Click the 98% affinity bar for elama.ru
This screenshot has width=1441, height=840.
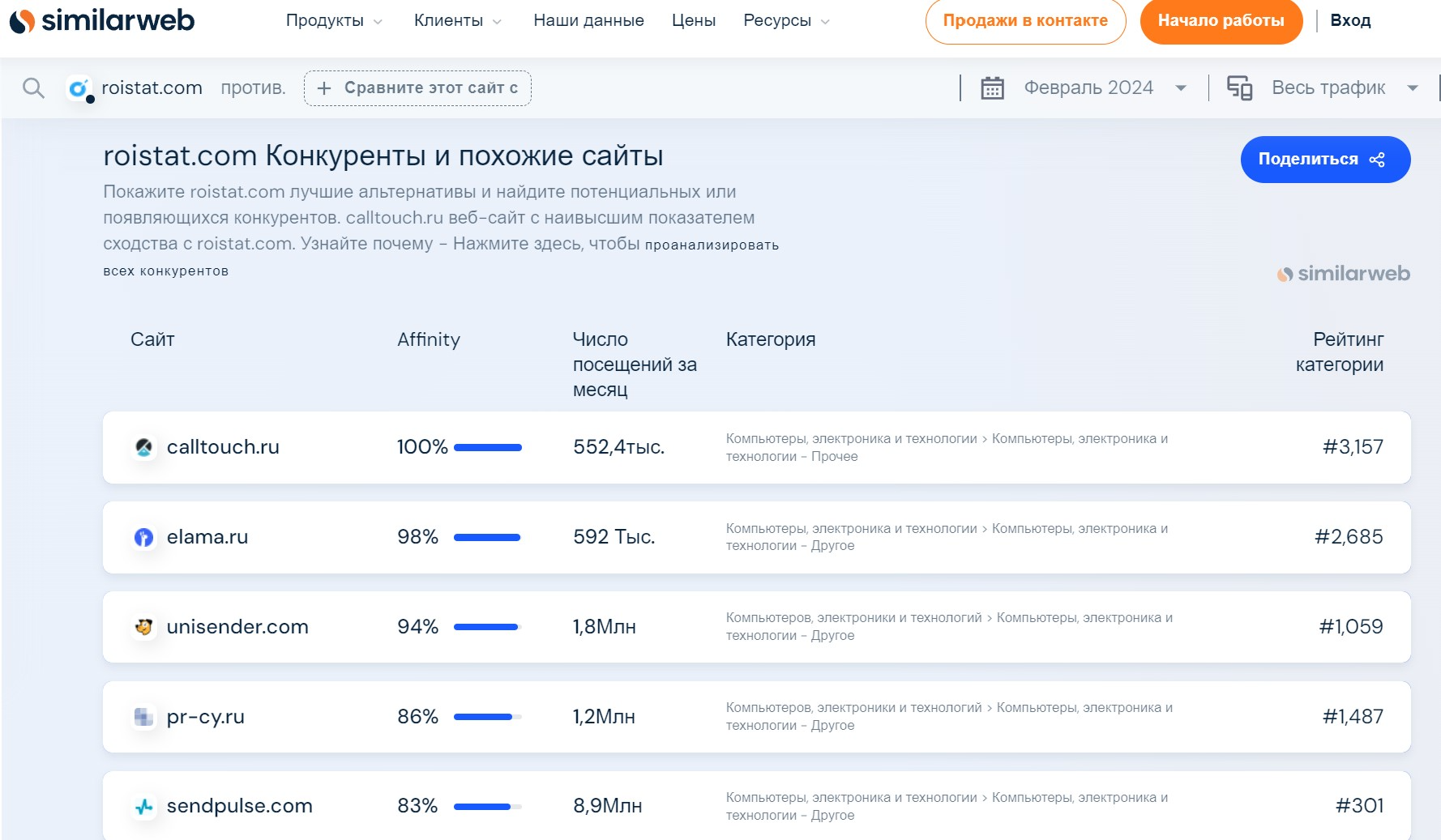pos(488,537)
